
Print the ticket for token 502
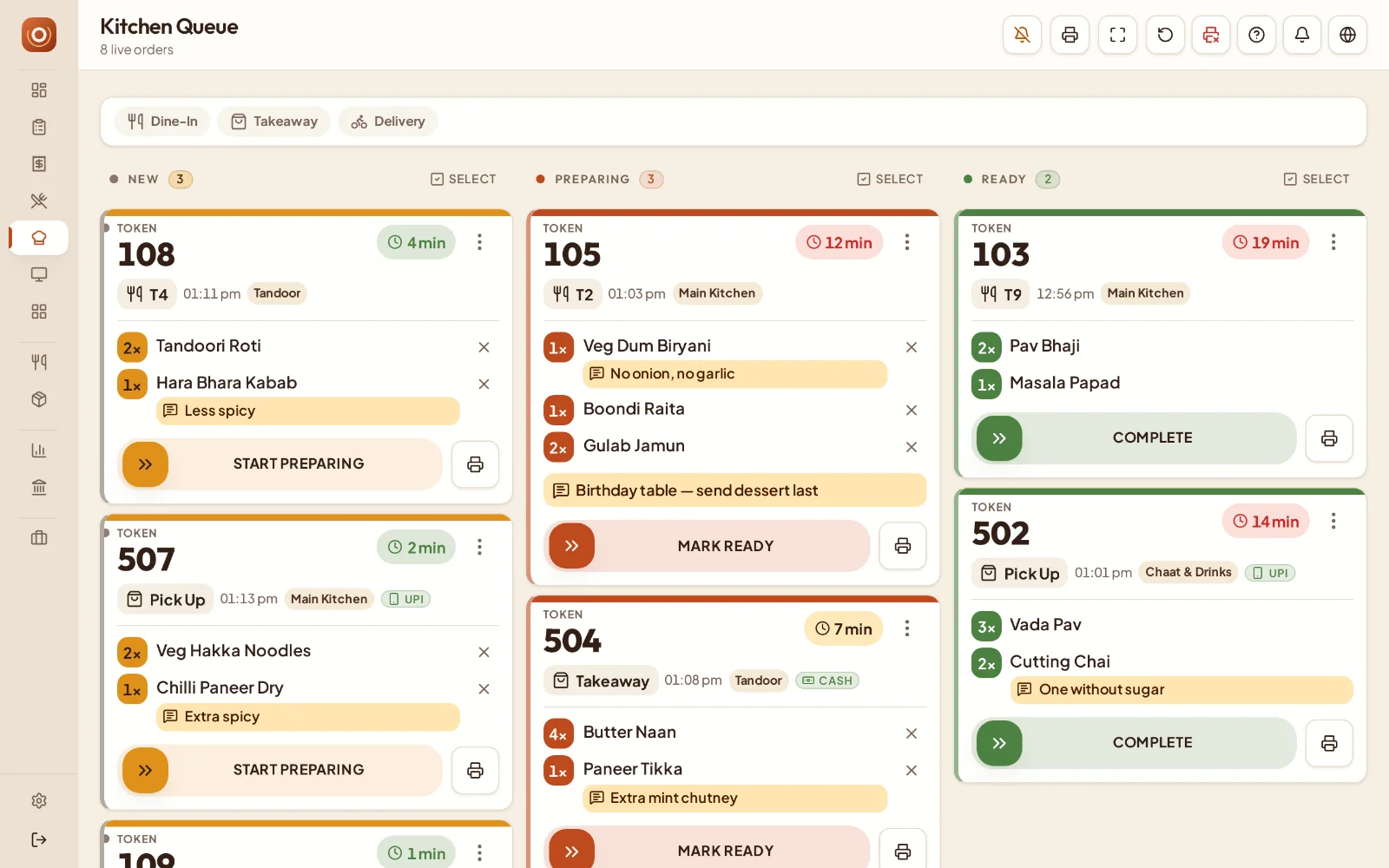pos(1329,743)
